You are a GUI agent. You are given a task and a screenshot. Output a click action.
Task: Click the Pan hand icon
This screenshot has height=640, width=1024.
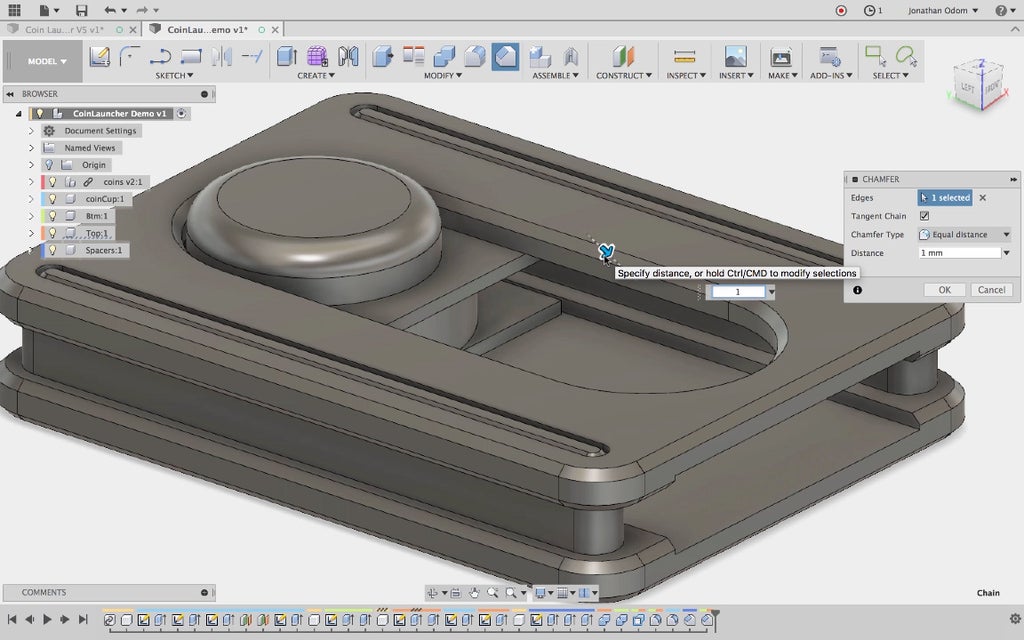pos(474,593)
